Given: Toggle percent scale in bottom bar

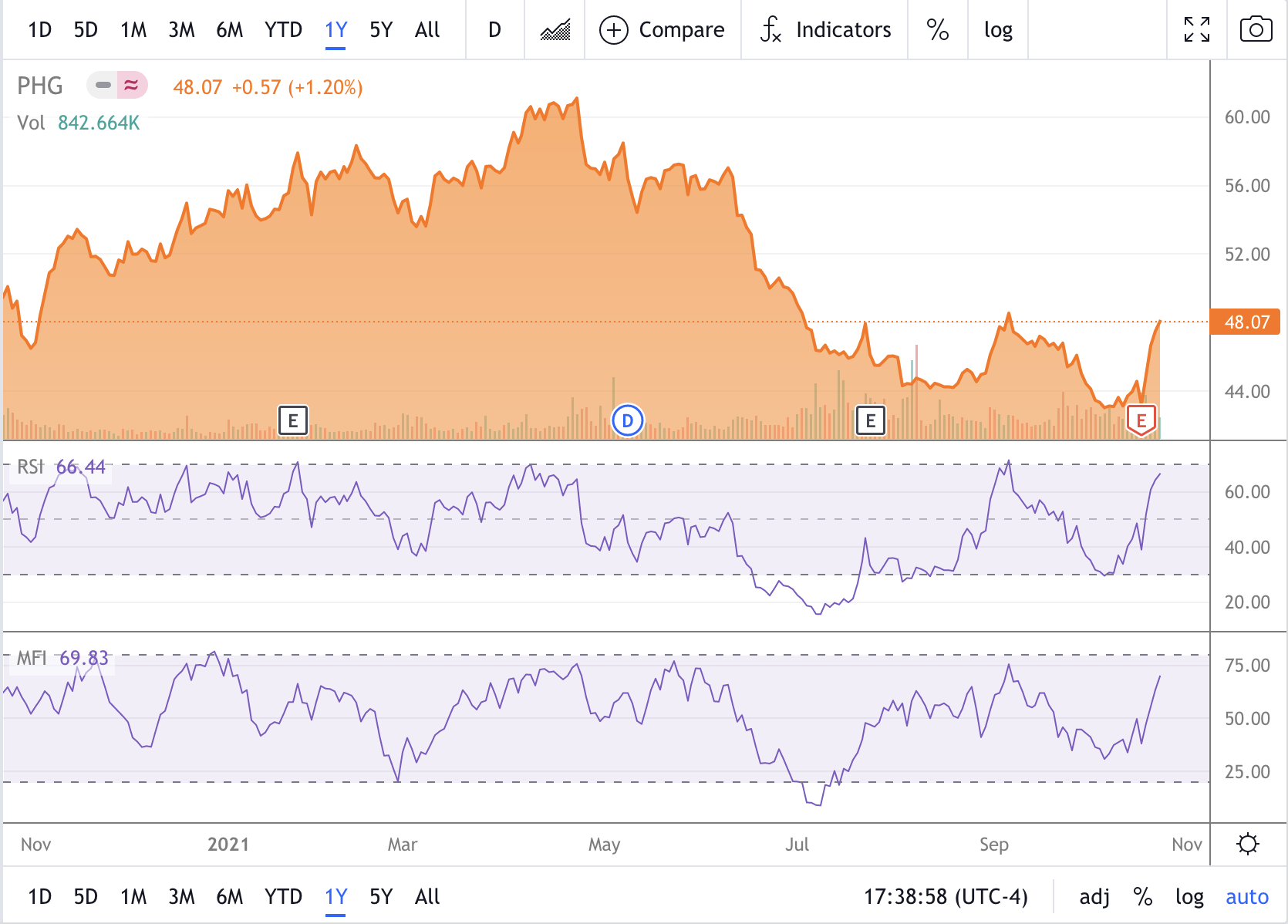Looking at the screenshot, I should 1143,897.
